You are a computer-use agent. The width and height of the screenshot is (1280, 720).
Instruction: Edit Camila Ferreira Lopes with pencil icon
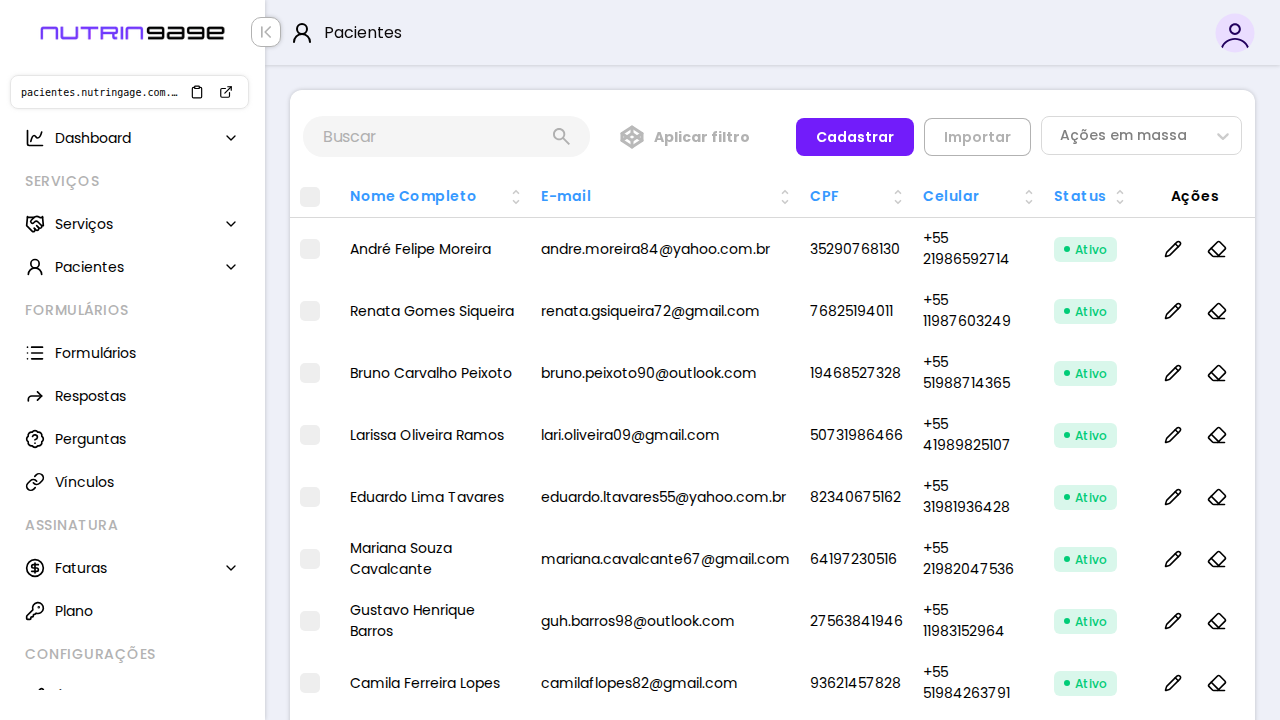click(x=1173, y=683)
